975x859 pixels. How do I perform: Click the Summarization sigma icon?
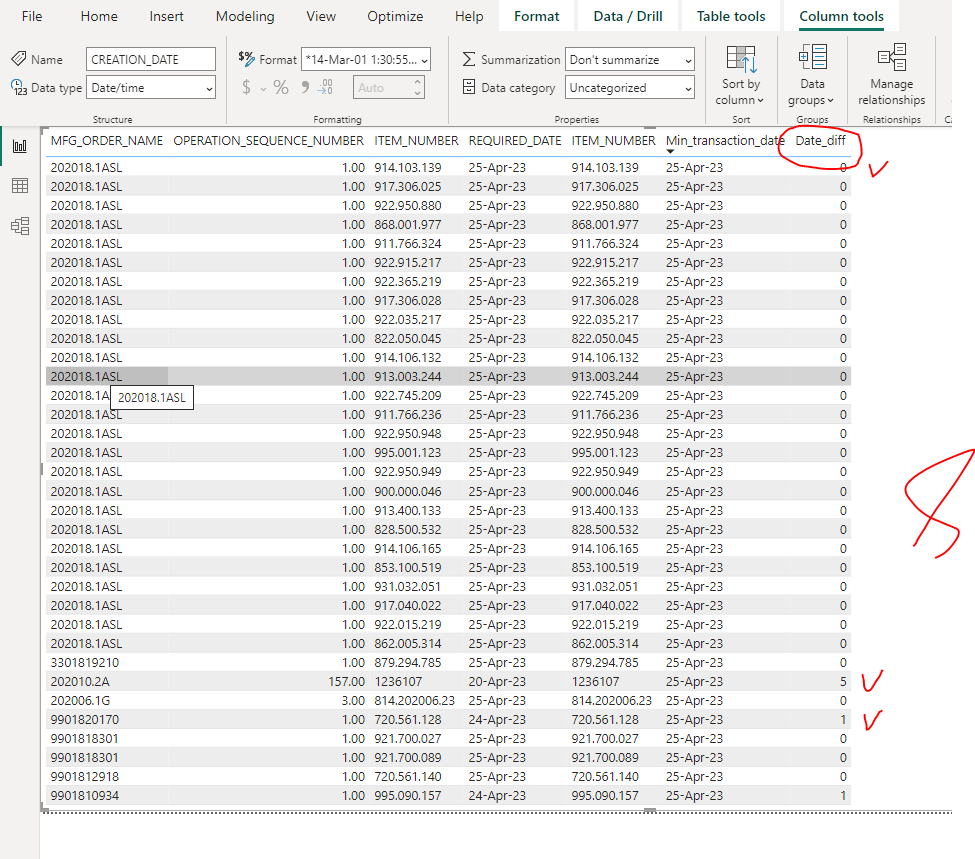coord(469,59)
